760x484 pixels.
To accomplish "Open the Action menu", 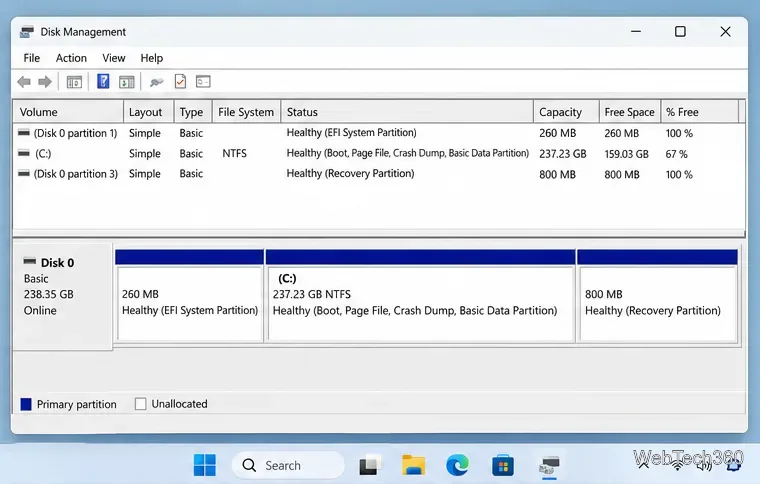I will tap(71, 58).
